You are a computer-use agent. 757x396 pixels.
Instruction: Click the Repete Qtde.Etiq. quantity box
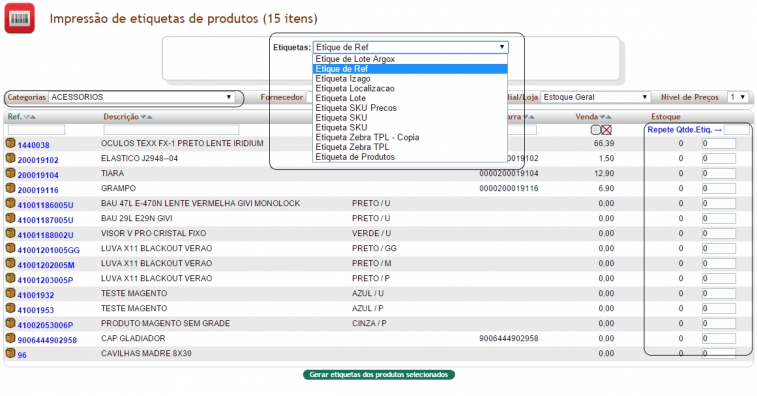[737, 130]
